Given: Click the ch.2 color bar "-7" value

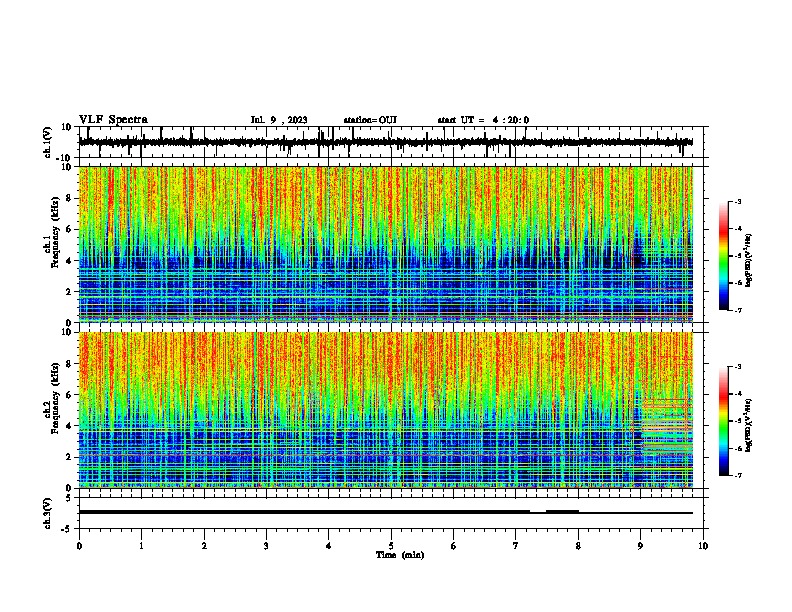Looking at the screenshot, I should [737, 476].
